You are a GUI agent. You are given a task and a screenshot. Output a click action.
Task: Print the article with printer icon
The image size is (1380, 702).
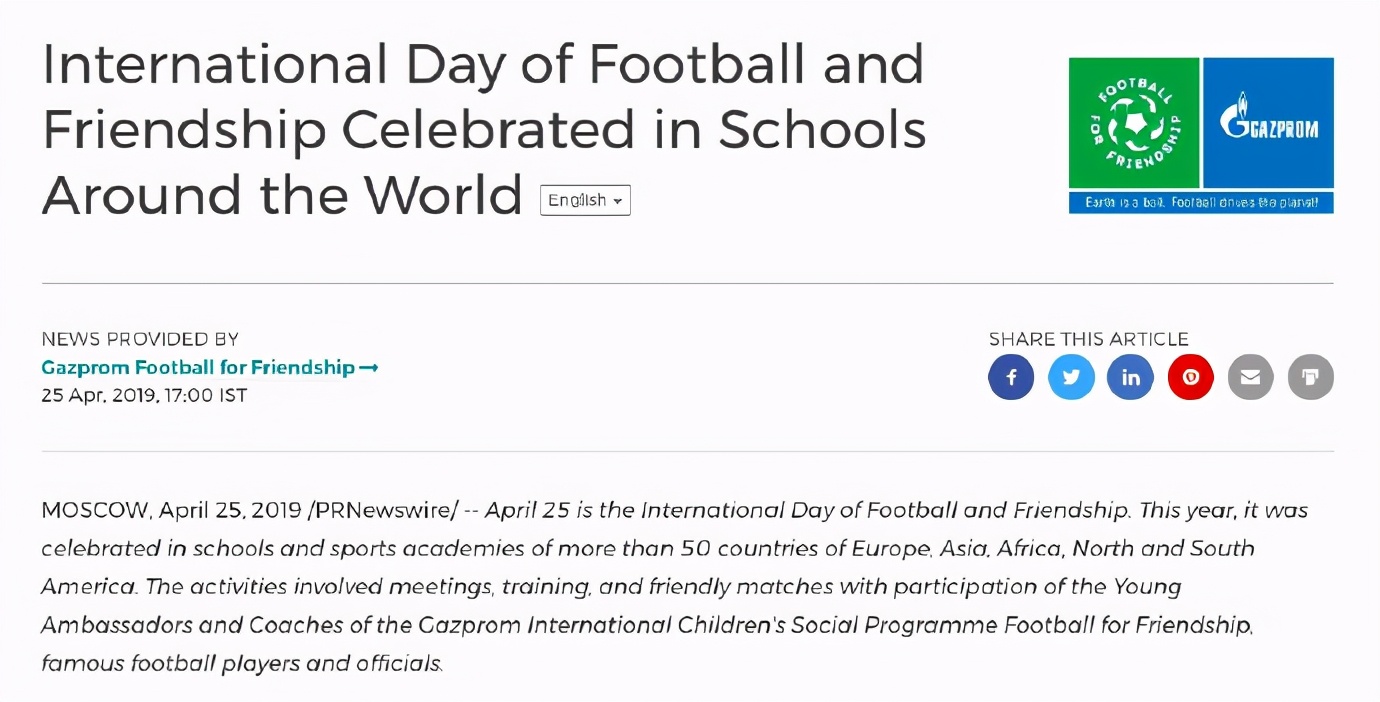pos(1310,378)
